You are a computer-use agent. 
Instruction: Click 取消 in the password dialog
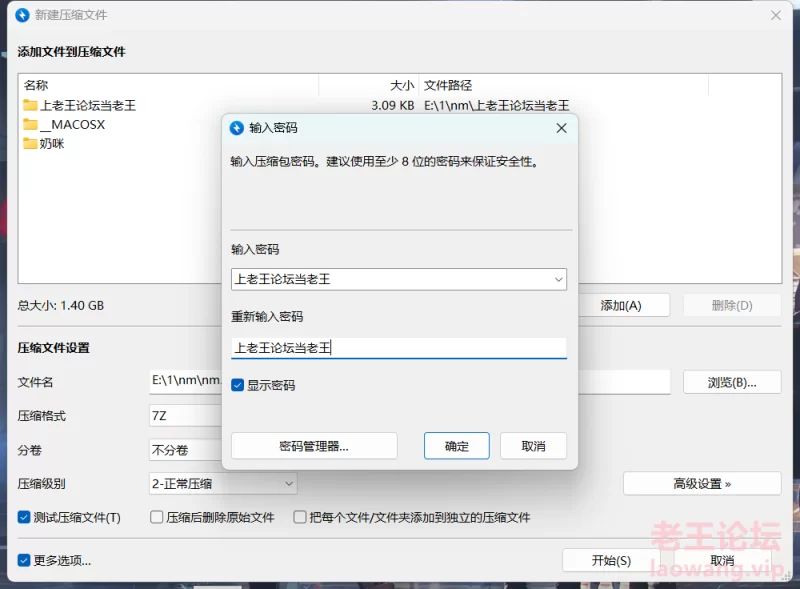point(533,446)
